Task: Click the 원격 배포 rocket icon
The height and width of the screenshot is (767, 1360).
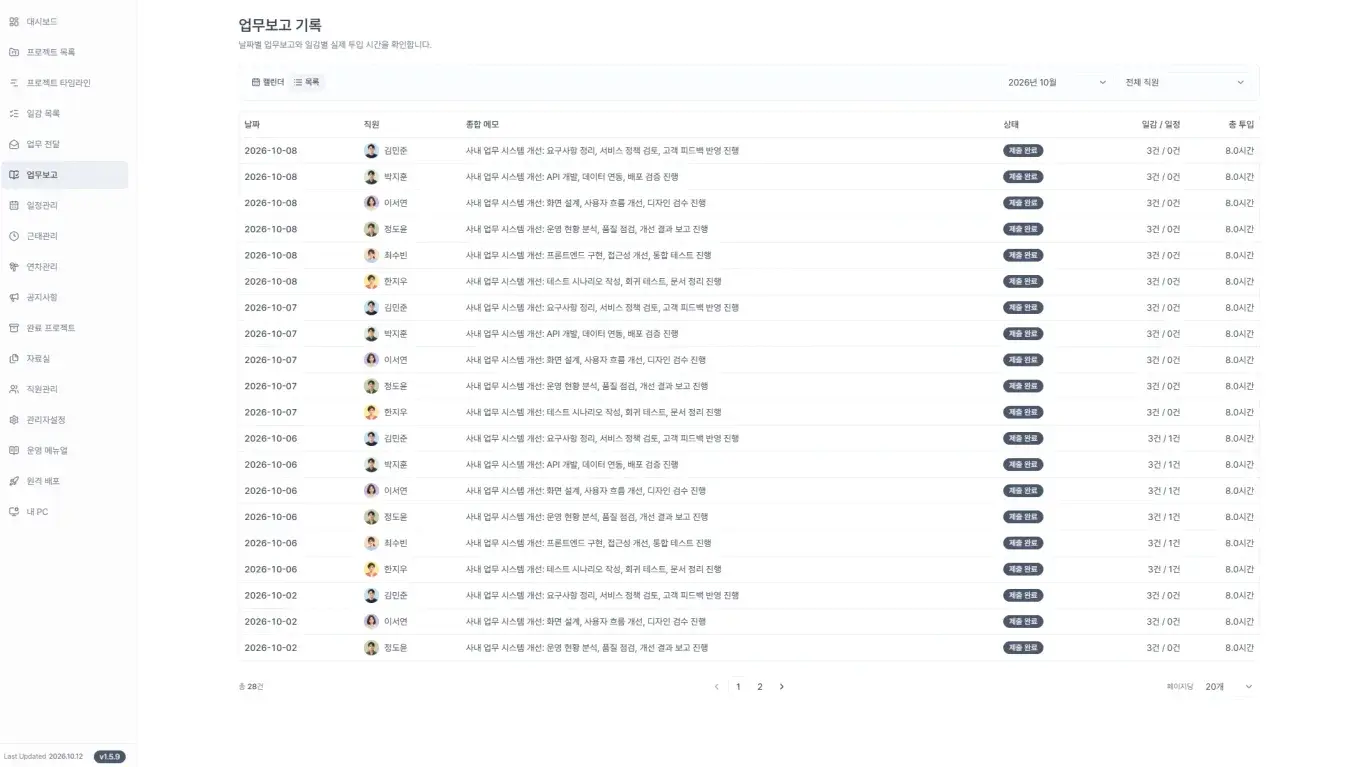Action: 14,481
